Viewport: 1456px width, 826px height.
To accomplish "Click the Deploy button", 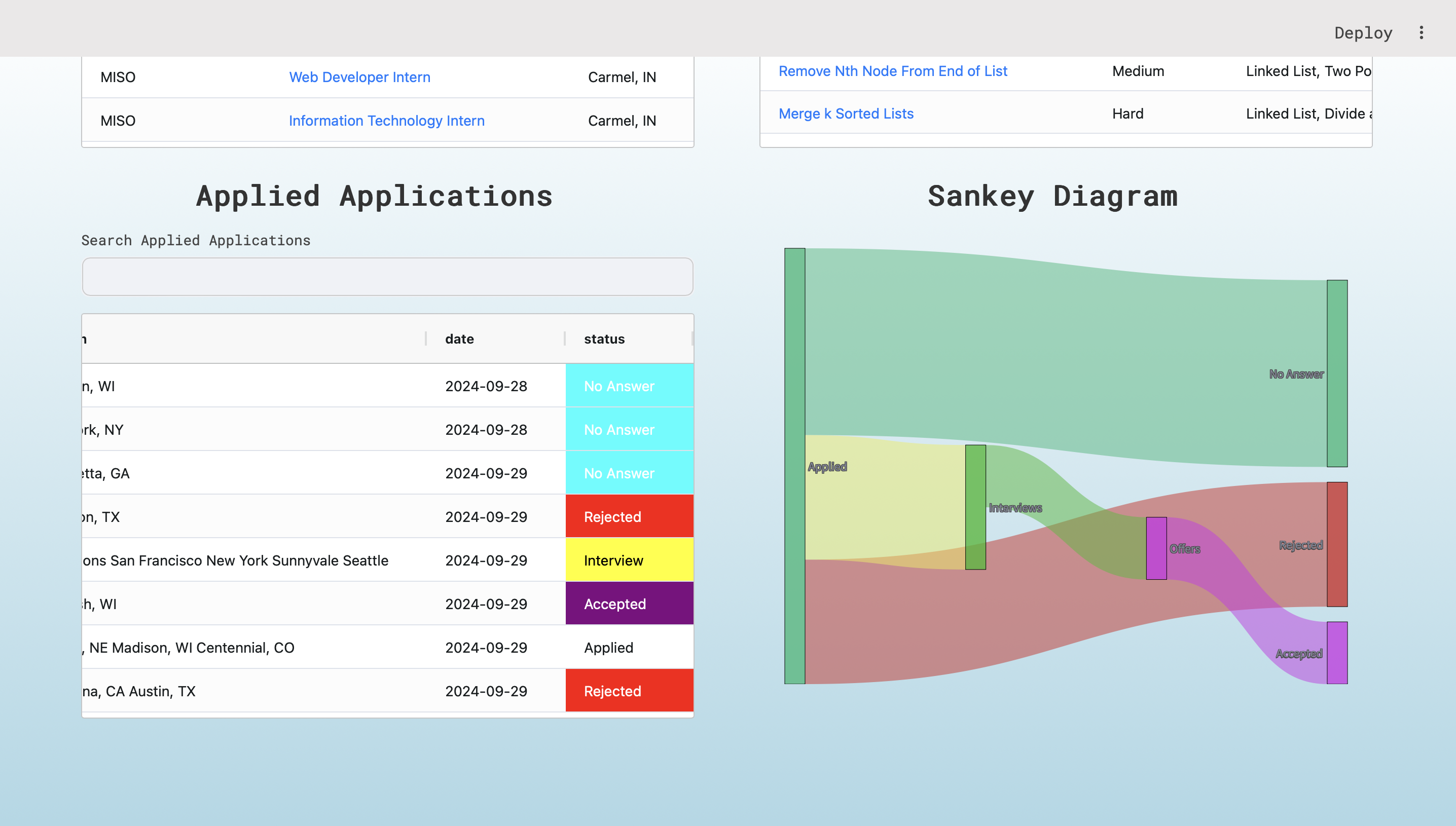I will coord(1363,32).
